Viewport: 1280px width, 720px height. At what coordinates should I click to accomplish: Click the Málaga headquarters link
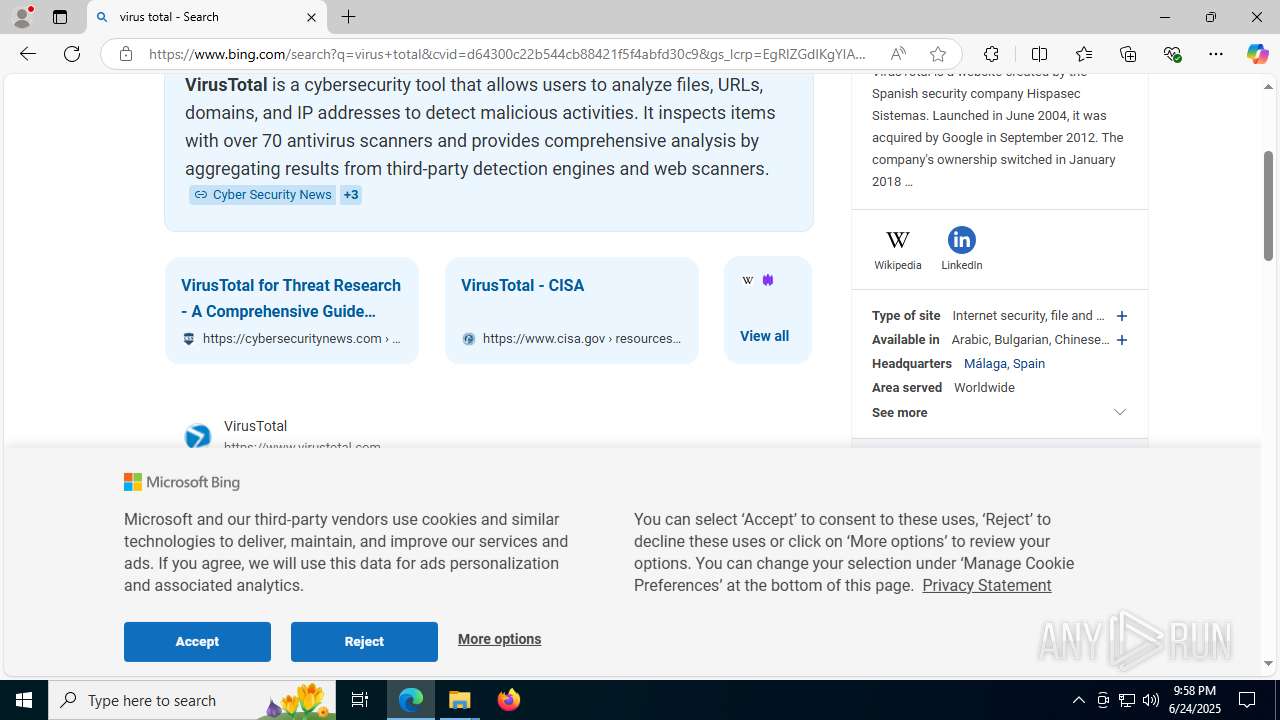pyautogui.click(x=1004, y=363)
